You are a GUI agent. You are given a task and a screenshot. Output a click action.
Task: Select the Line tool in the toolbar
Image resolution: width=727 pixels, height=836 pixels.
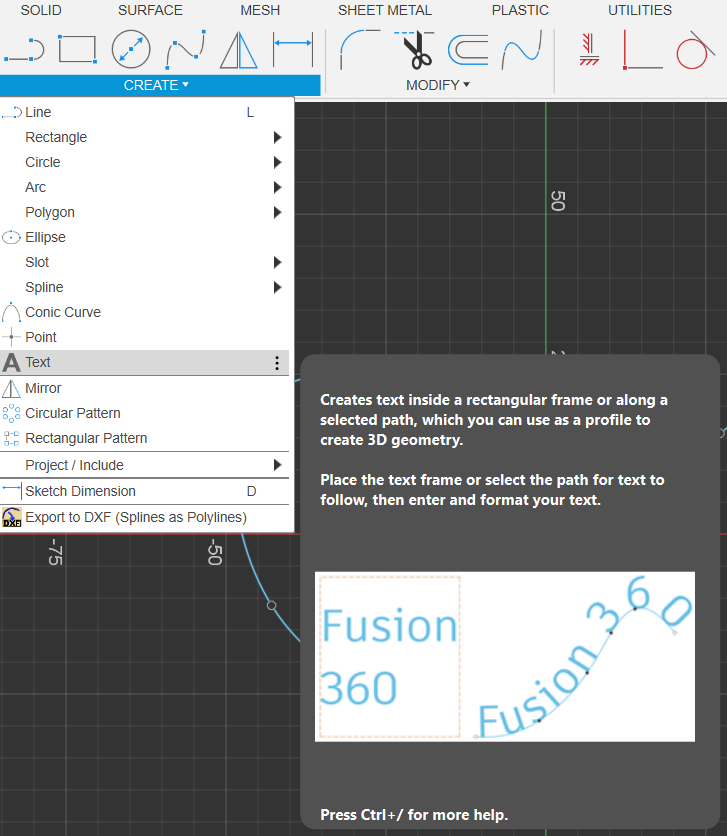(24, 50)
